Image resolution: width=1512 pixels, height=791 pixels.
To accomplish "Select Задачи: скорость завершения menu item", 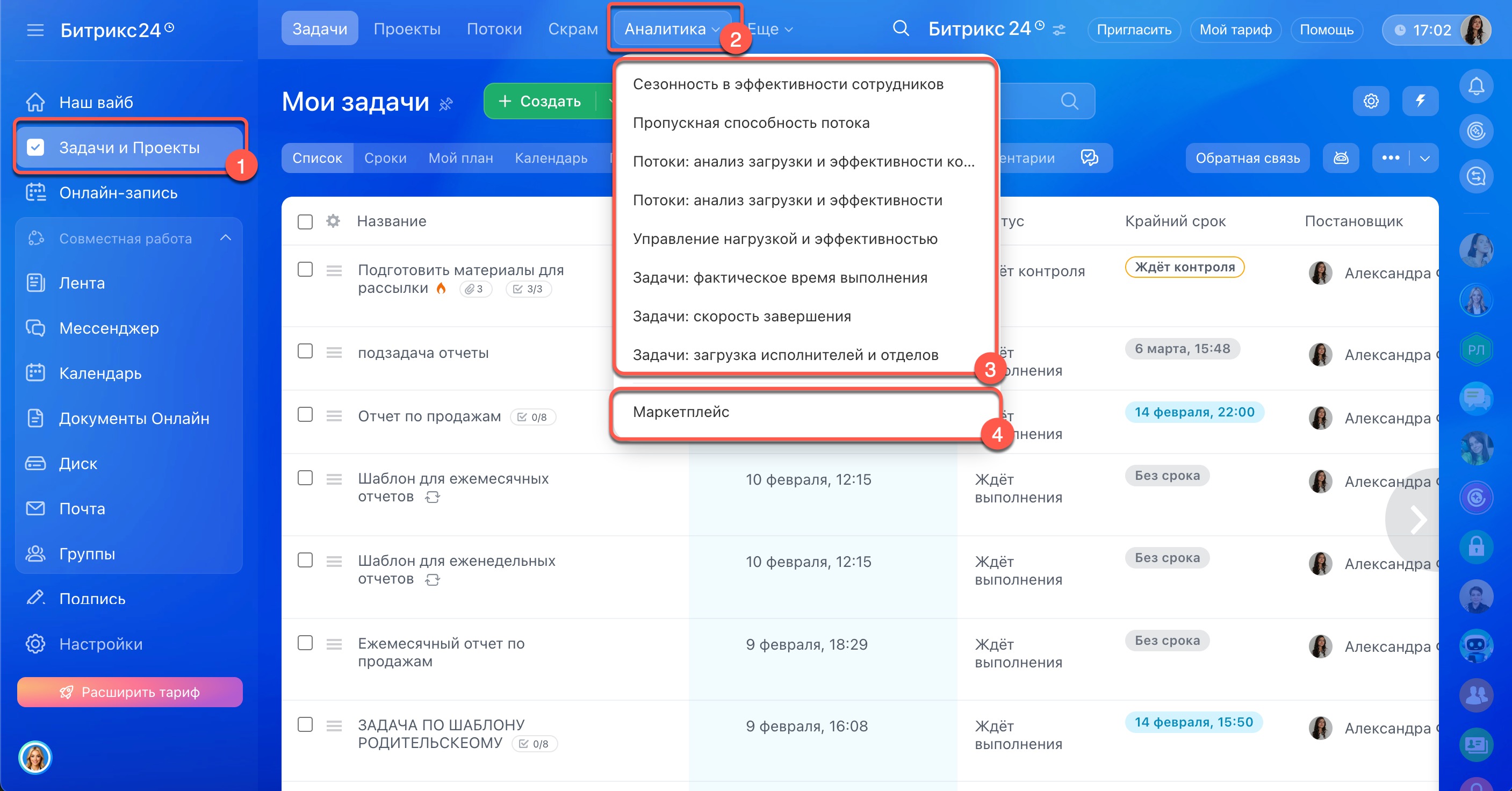I will click(741, 317).
